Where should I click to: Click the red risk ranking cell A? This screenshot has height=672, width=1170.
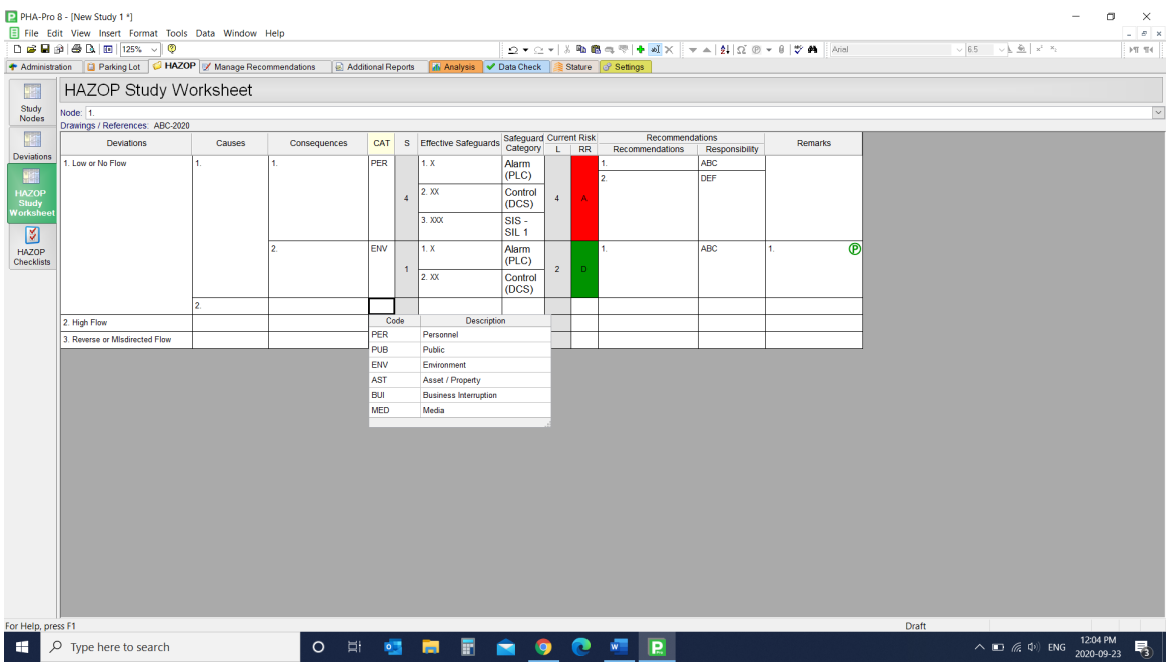tap(584, 198)
